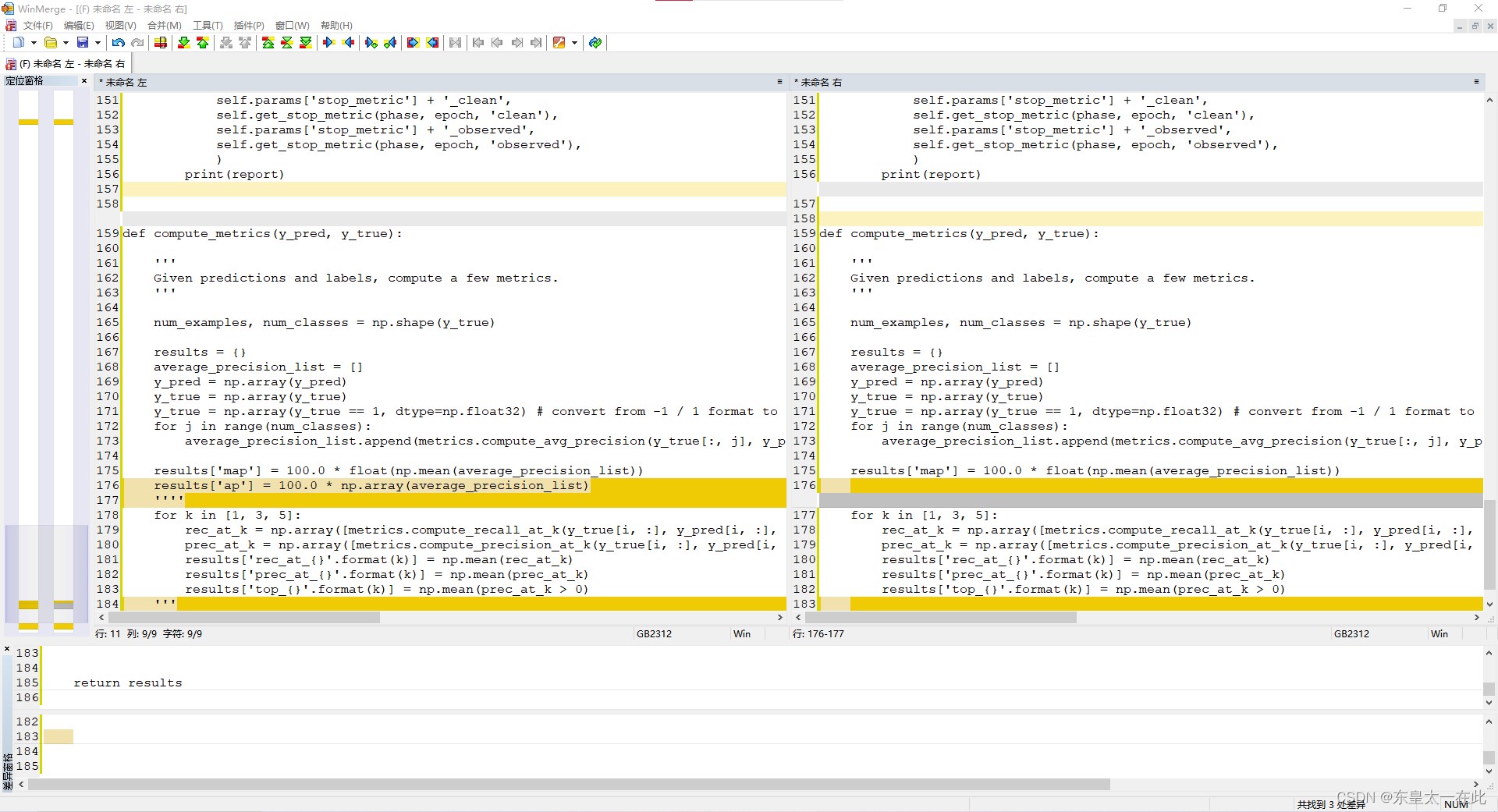
Task: Click the Open folder toolbar icon
Action: pyautogui.click(x=51, y=43)
